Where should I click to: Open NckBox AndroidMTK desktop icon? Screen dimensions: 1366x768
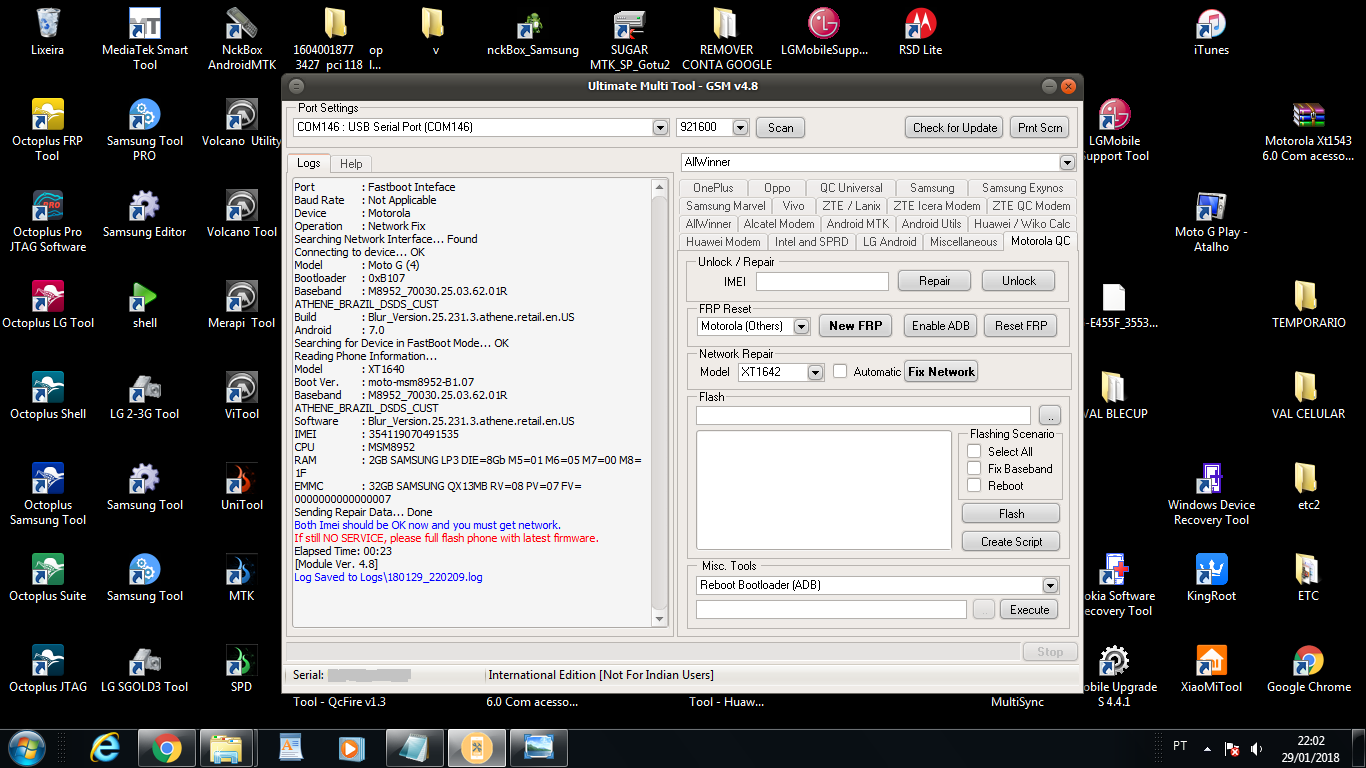(x=242, y=39)
